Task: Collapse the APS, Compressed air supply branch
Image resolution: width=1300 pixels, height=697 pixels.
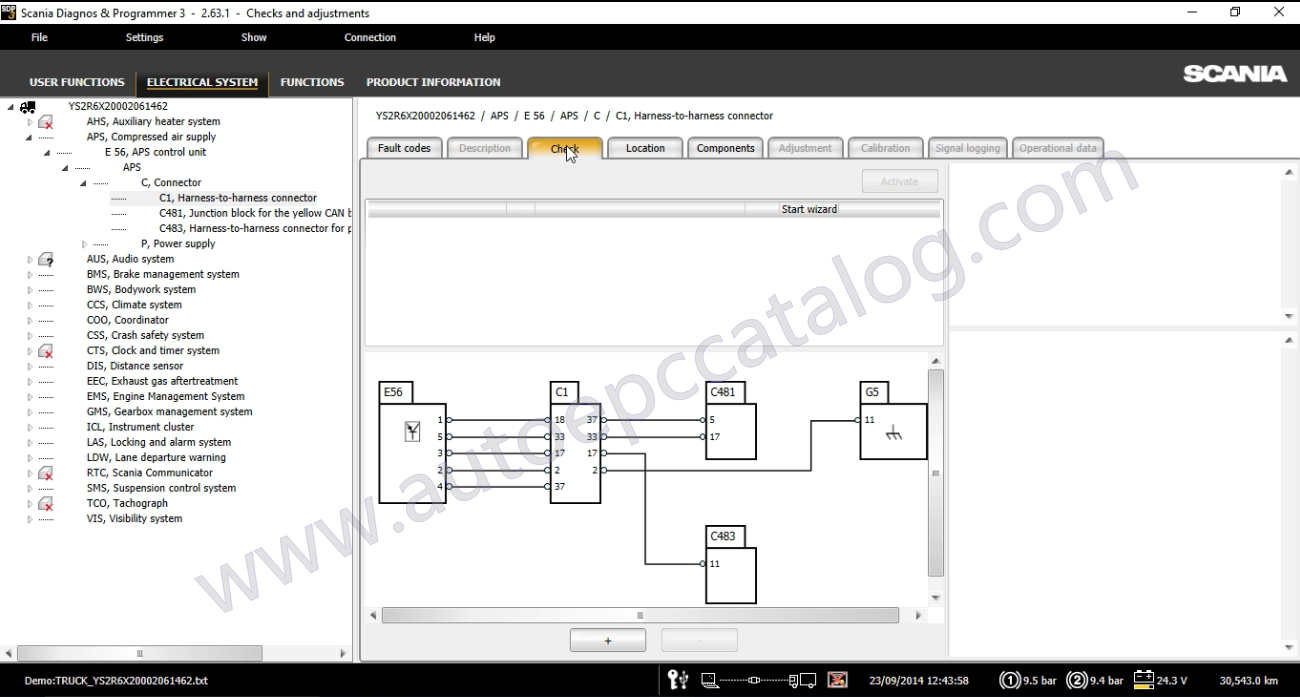Action: tap(28, 136)
